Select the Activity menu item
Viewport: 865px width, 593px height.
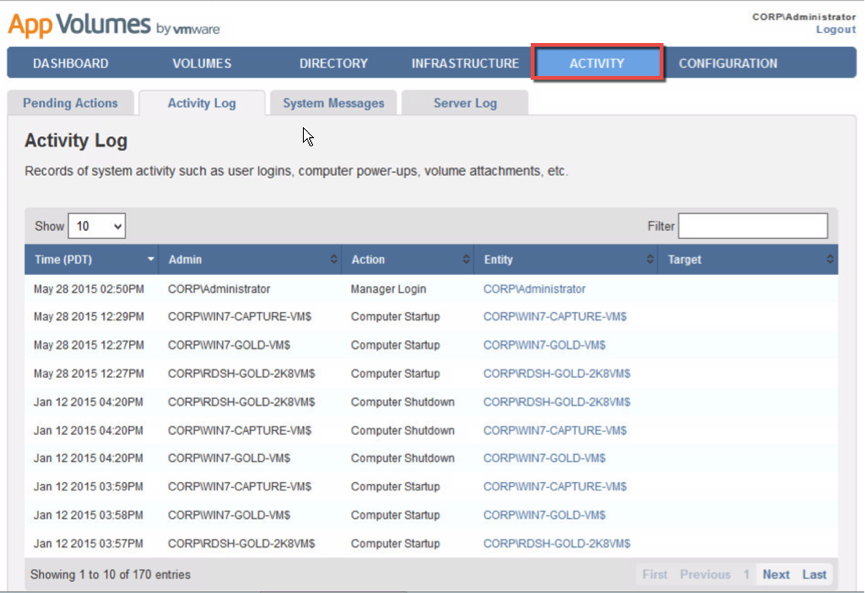pyautogui.click(x=597, y=63)
